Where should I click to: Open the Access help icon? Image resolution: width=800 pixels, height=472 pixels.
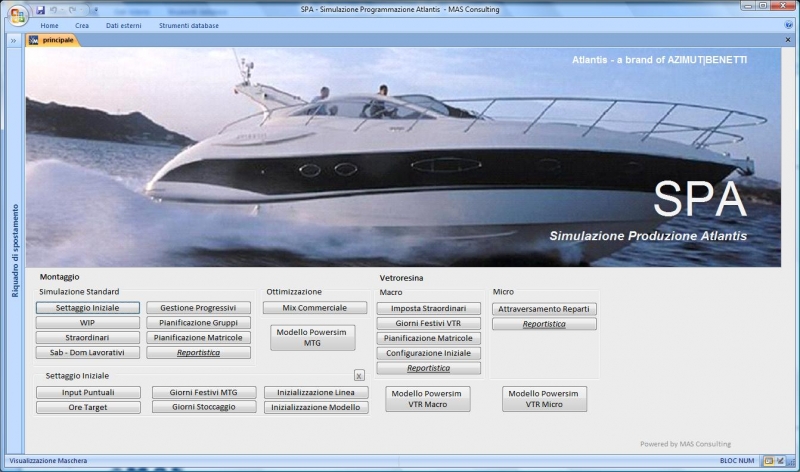coord(789,25)
